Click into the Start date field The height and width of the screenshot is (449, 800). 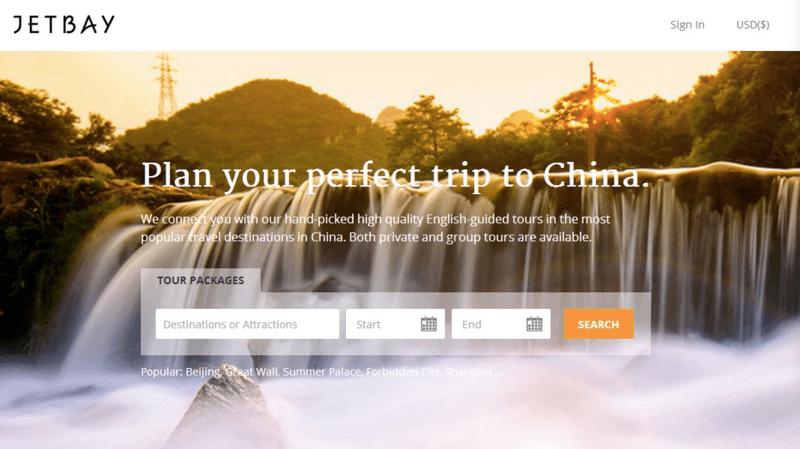coord(395,324)
